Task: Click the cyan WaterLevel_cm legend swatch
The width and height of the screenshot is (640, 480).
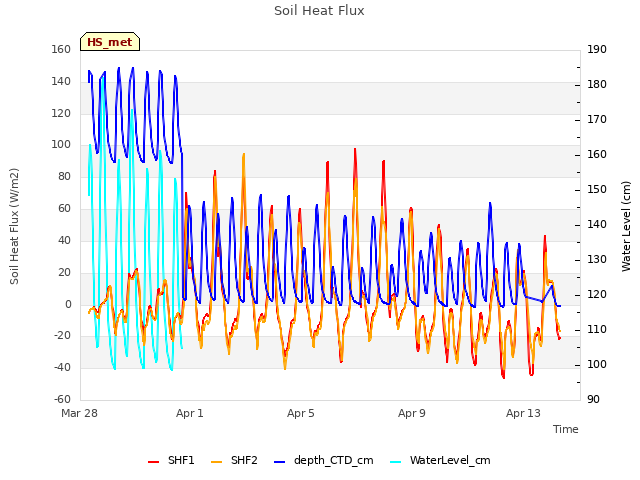Action: (395, 462)
